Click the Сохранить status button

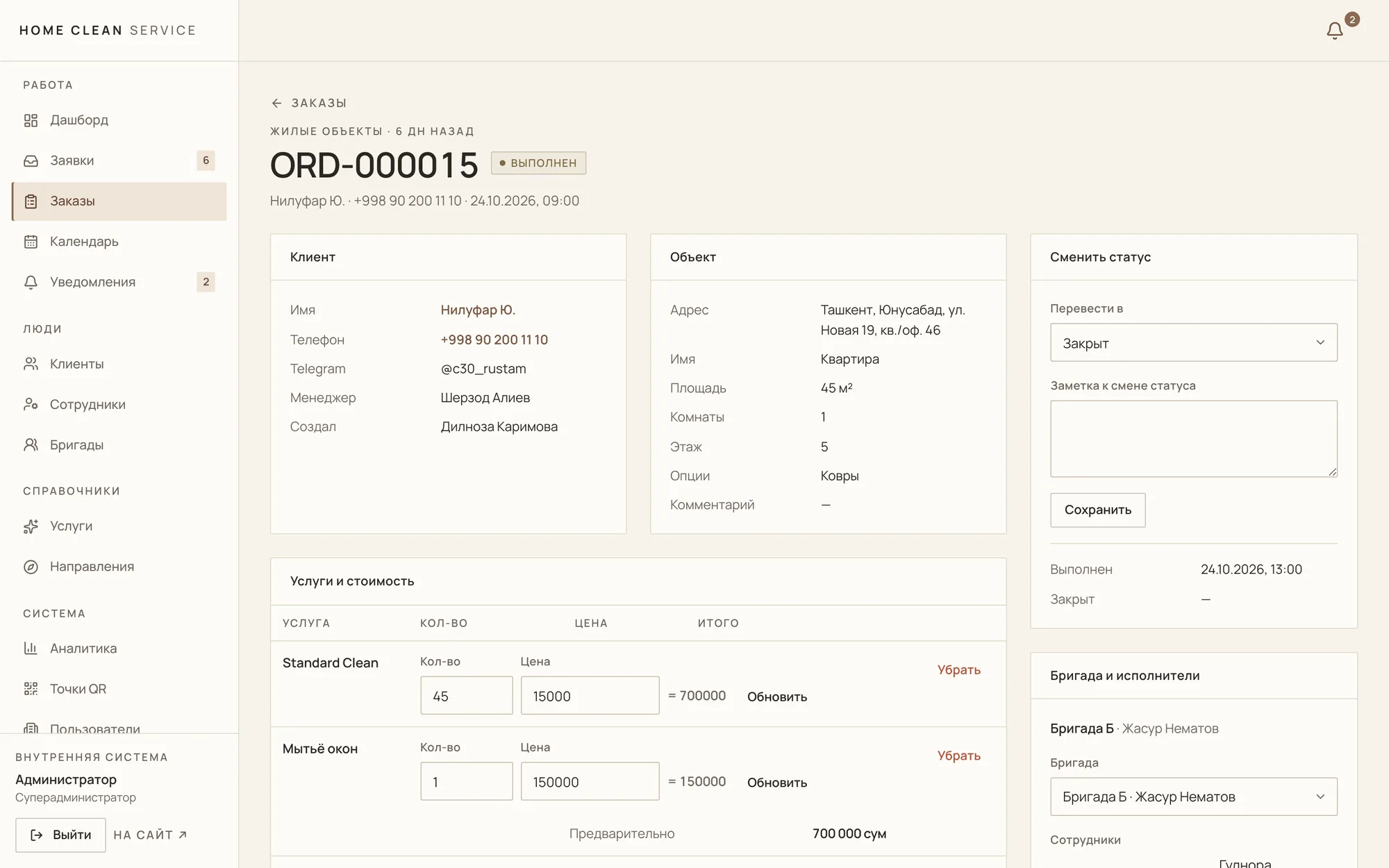1097,510
